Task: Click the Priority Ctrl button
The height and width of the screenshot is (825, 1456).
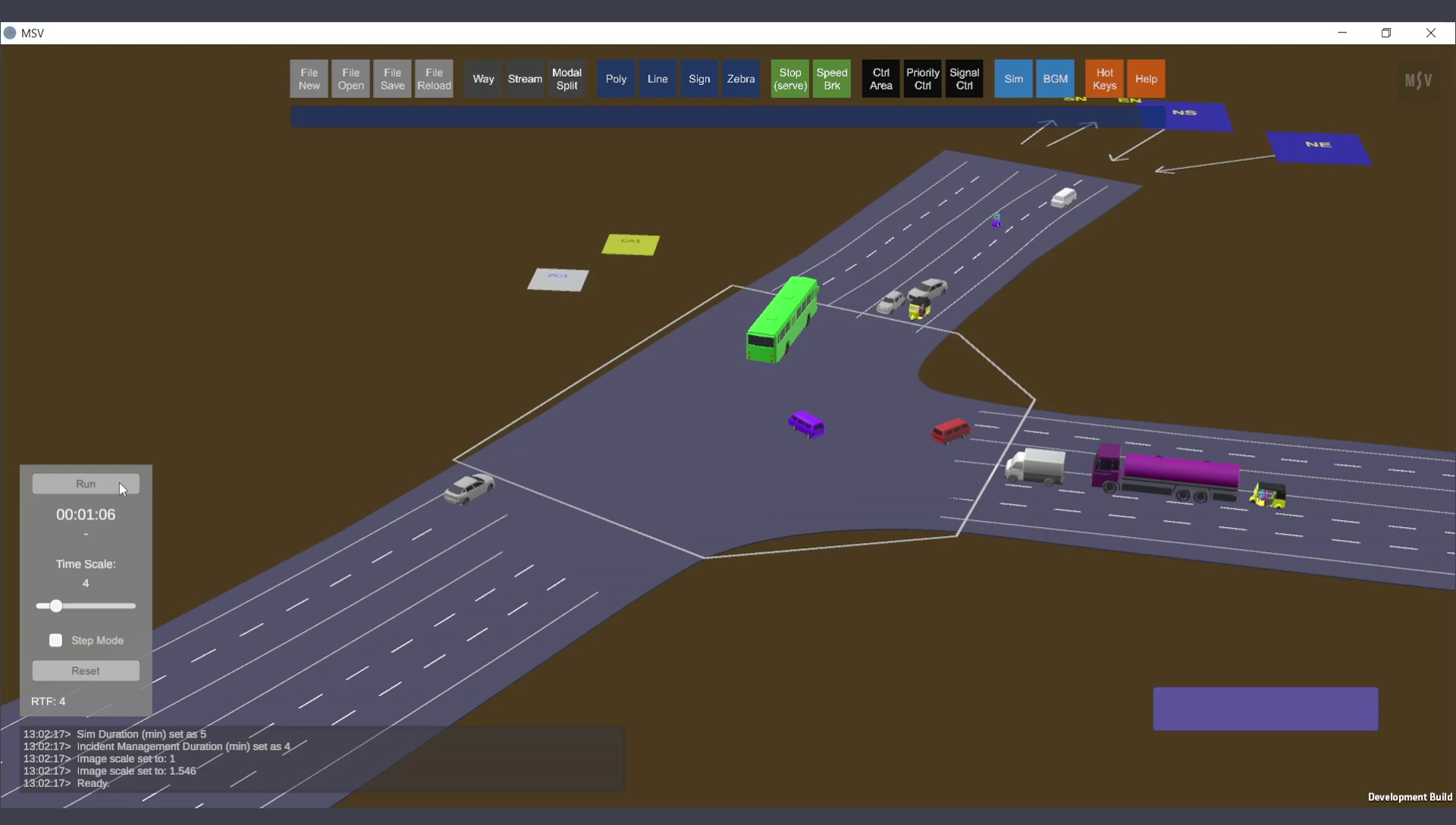Action: click(x=922, y=79)
